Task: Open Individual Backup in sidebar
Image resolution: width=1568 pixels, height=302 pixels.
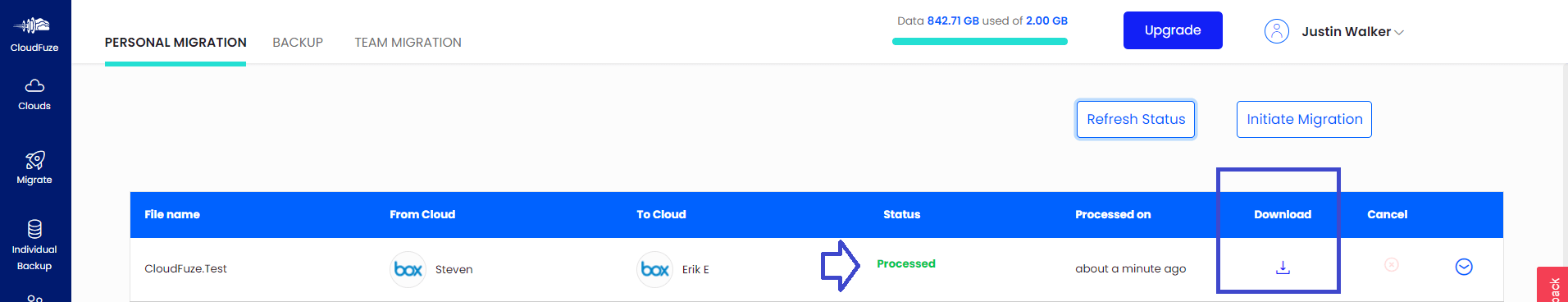Action: point(34,245)
